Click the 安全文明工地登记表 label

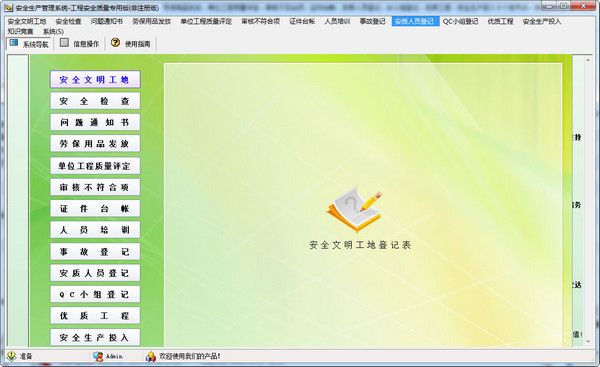360,245
